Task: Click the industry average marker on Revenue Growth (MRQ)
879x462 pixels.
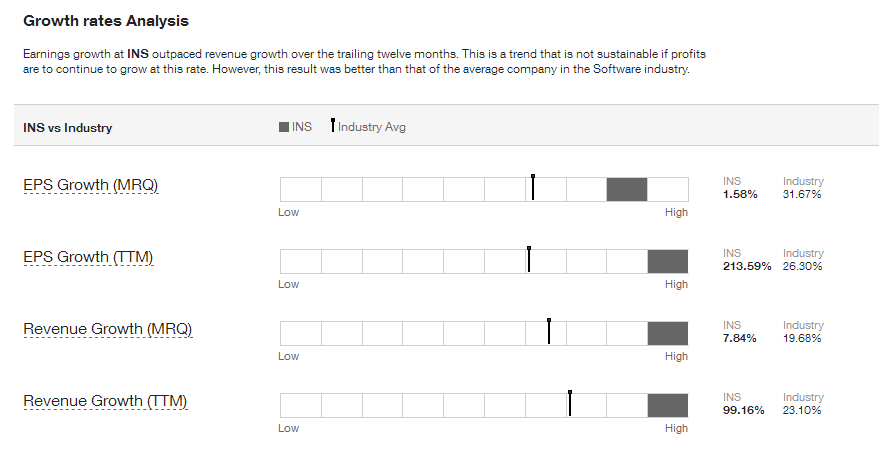Action: 549,331
